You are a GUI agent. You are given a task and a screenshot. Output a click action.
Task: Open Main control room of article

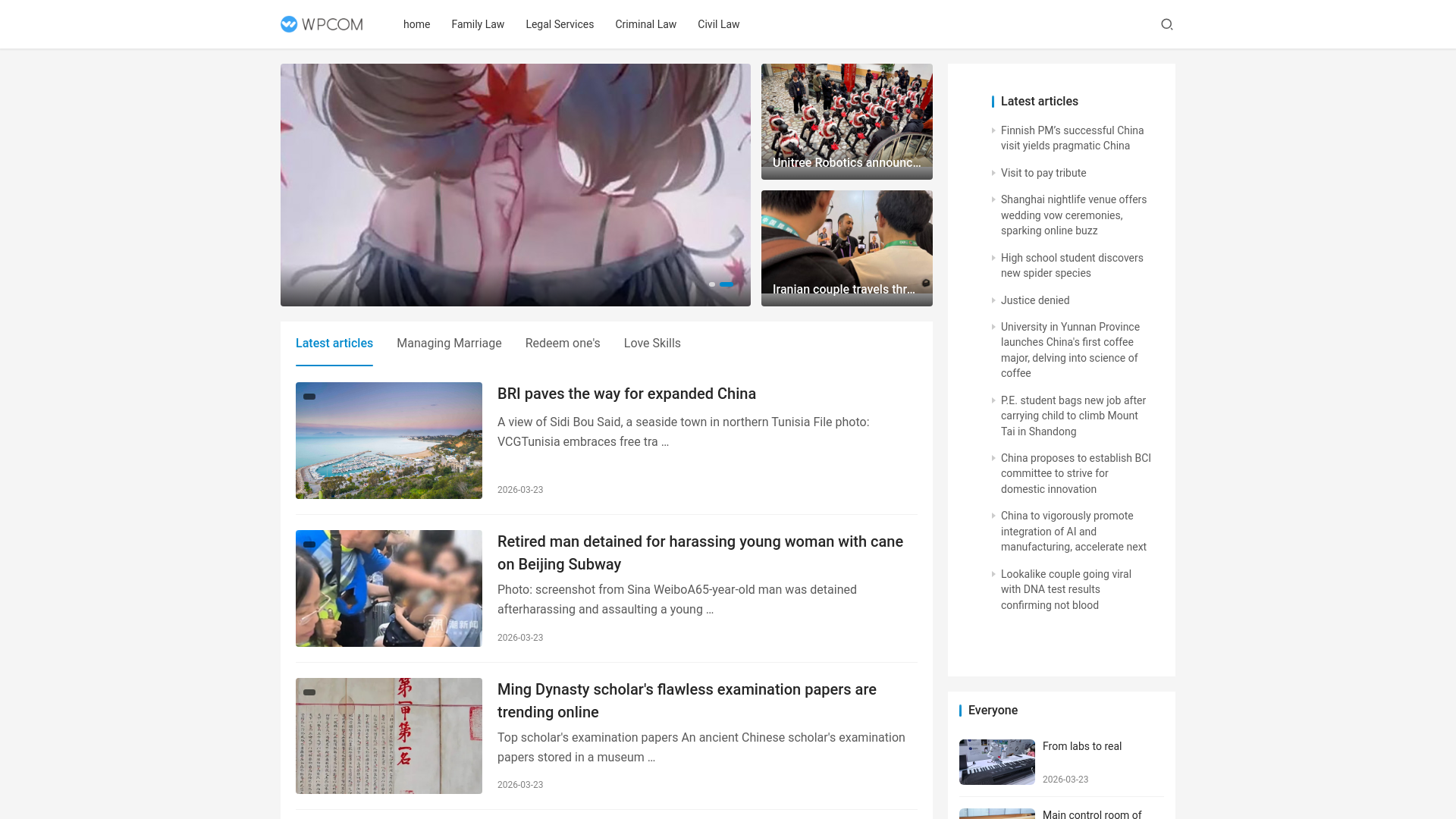(1092, 814)
